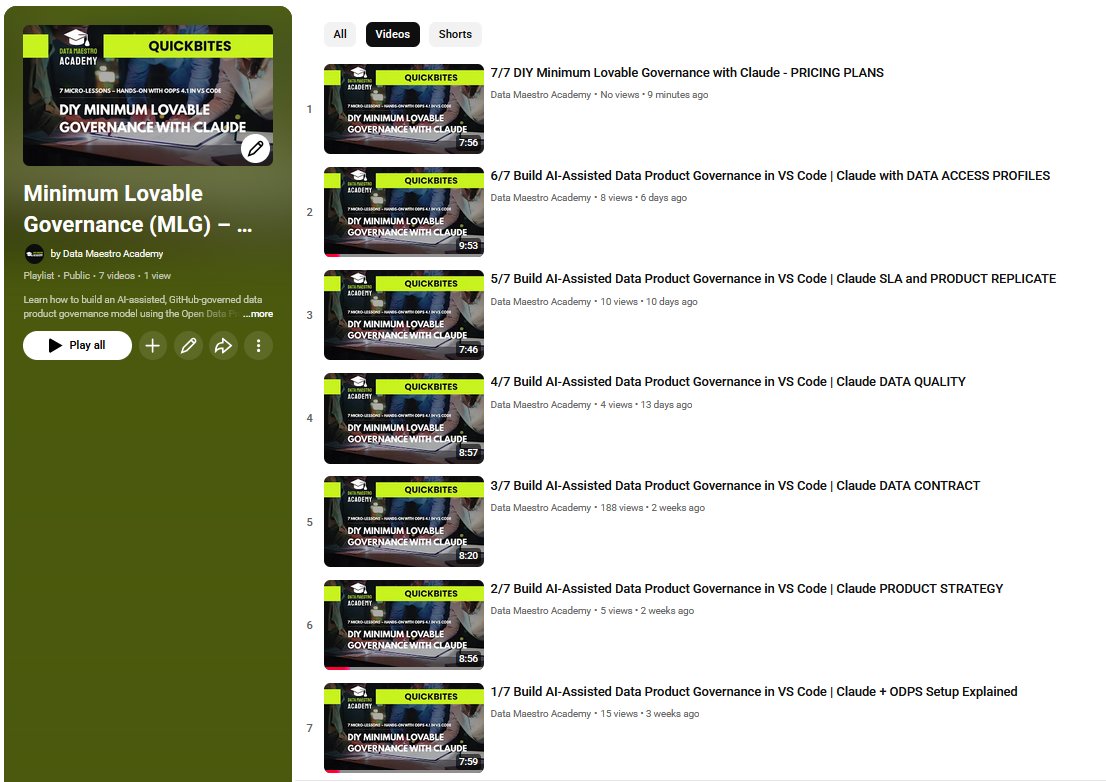The height and width of the screenshot is (782, 1106).
Task: Open the edit playlist pencil button beside Play all
Action: (188, 346)
